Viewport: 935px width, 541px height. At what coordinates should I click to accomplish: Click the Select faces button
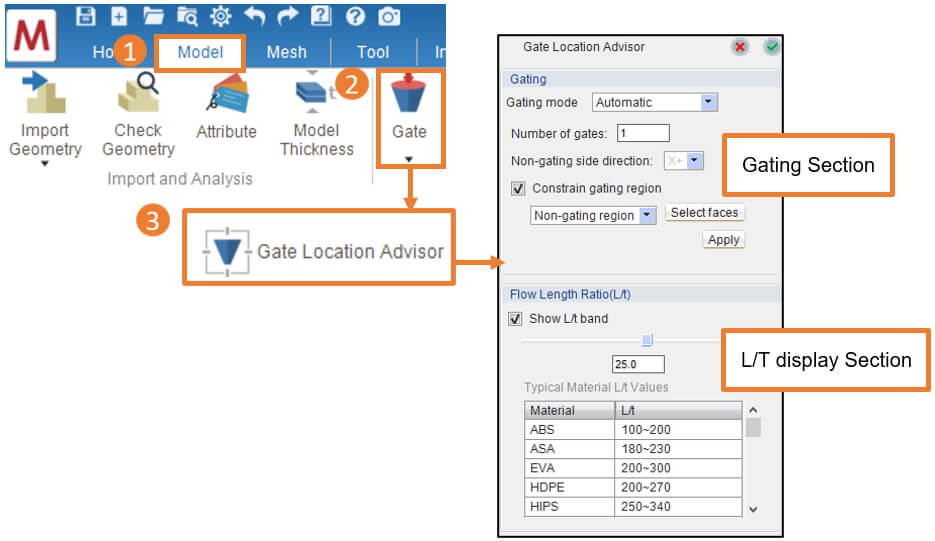tap(704, 213)
